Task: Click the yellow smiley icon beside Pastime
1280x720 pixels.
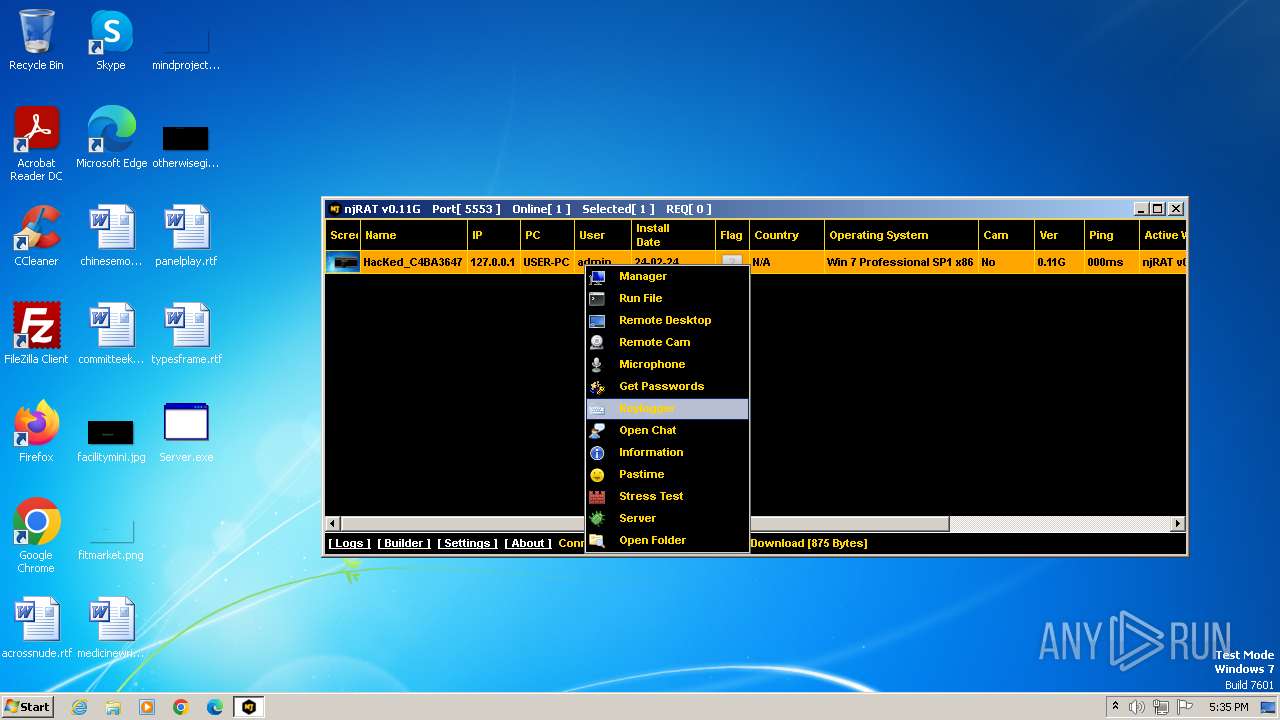Action: [597, 474]
